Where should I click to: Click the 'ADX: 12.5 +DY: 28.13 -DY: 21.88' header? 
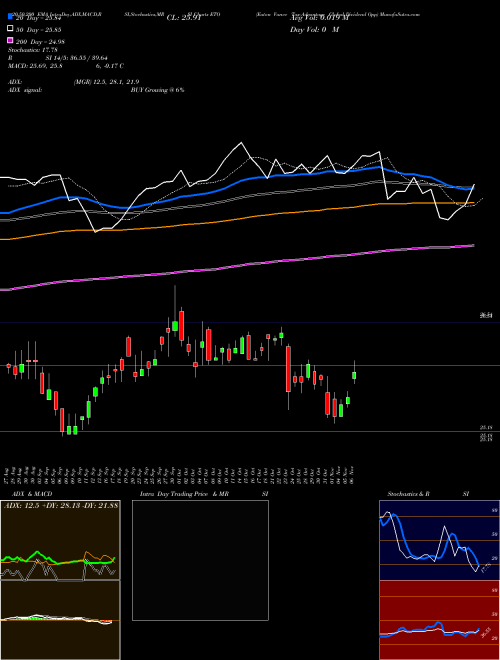coord(61,505)
